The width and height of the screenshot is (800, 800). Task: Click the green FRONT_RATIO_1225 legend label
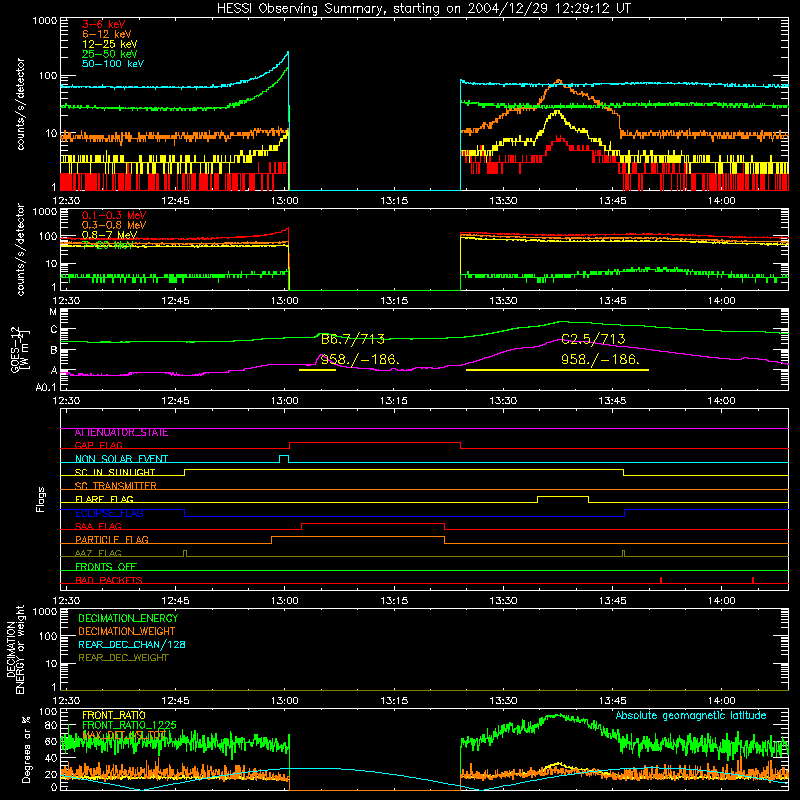(x=129, y=725)
